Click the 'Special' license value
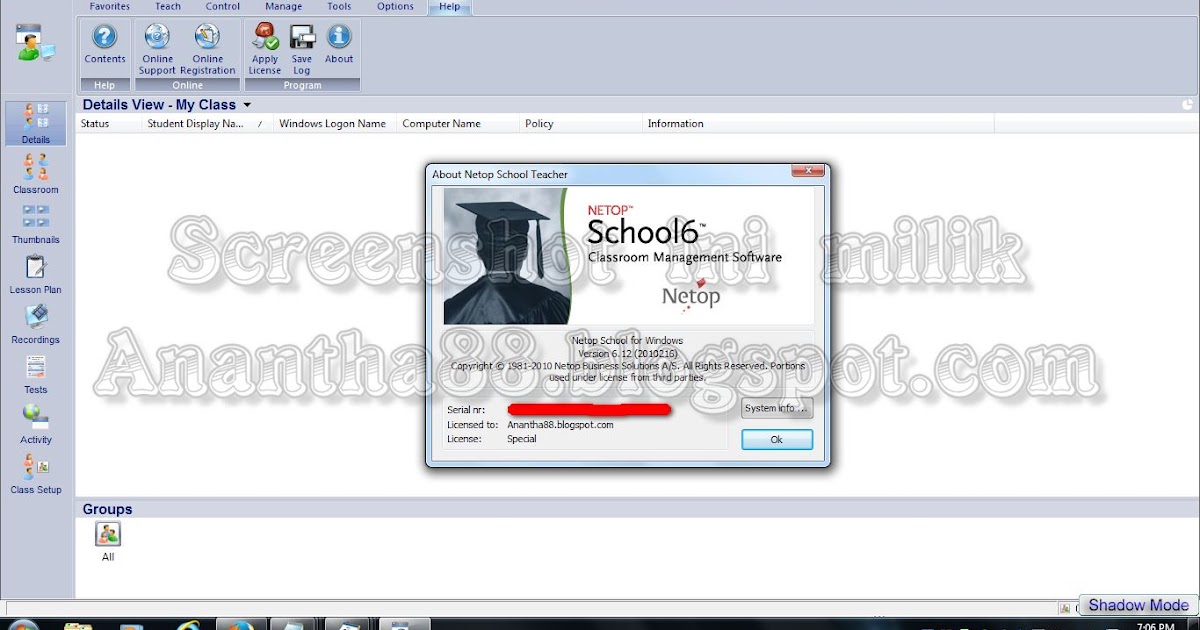The width and height of the screenshot is (1200, 630). tap(522, 439)
